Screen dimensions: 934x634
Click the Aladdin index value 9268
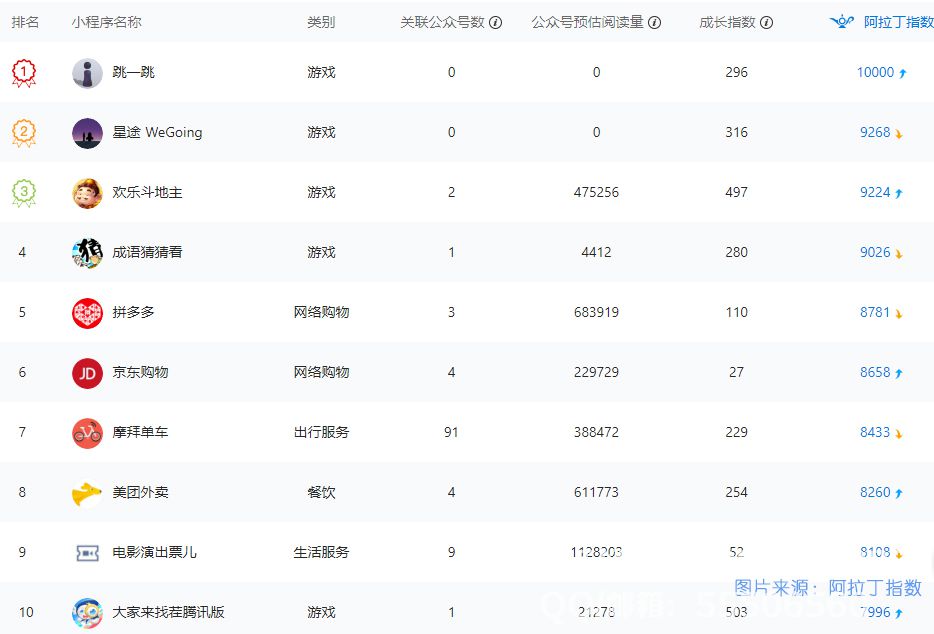click(874, 132)
